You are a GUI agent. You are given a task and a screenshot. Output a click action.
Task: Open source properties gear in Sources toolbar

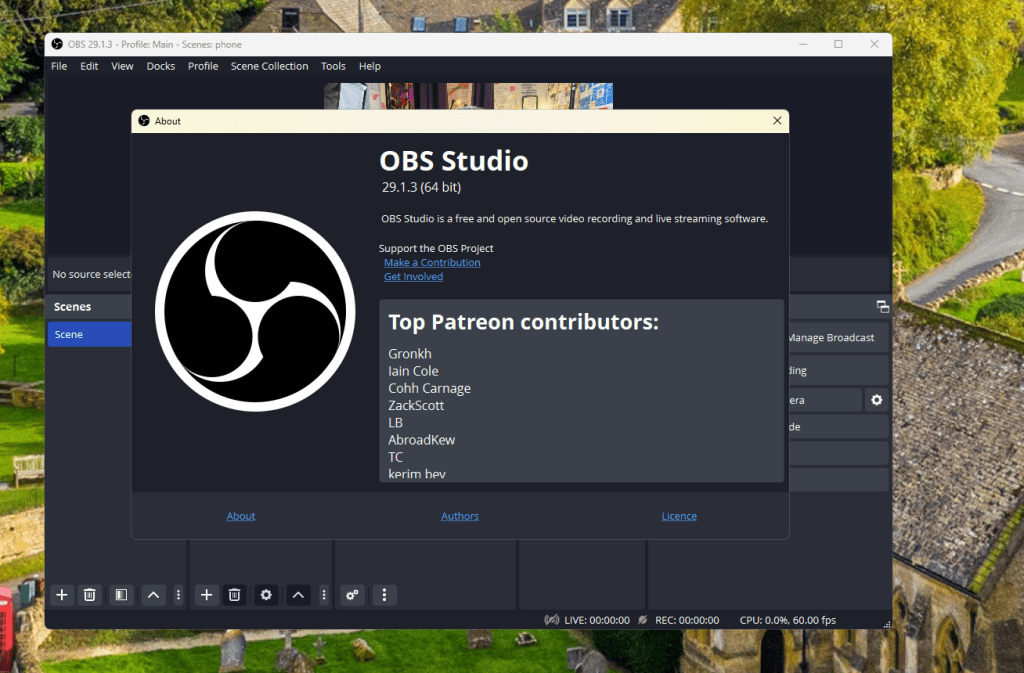point(266,595)
